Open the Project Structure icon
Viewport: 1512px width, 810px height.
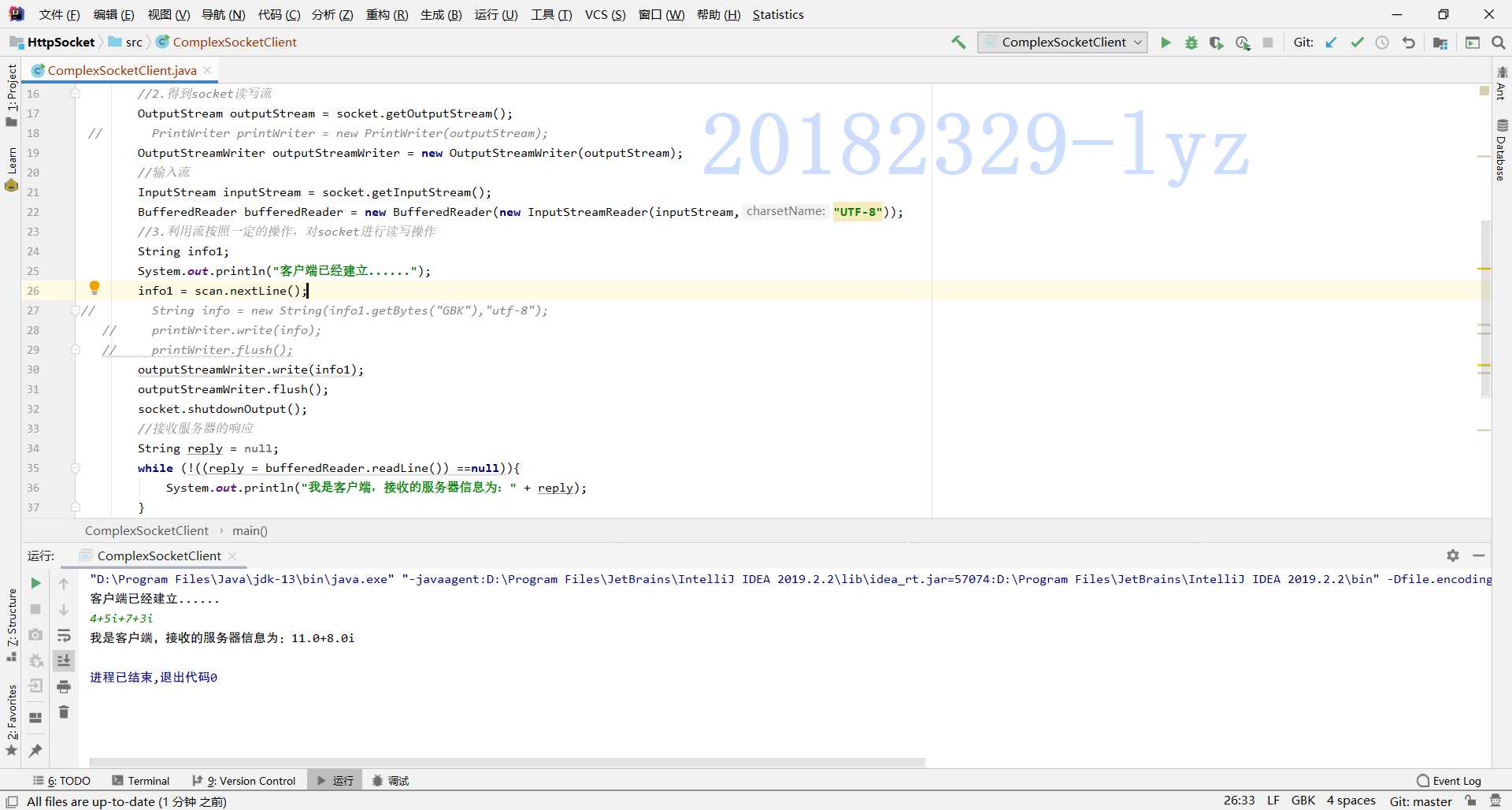point(1440,43)
